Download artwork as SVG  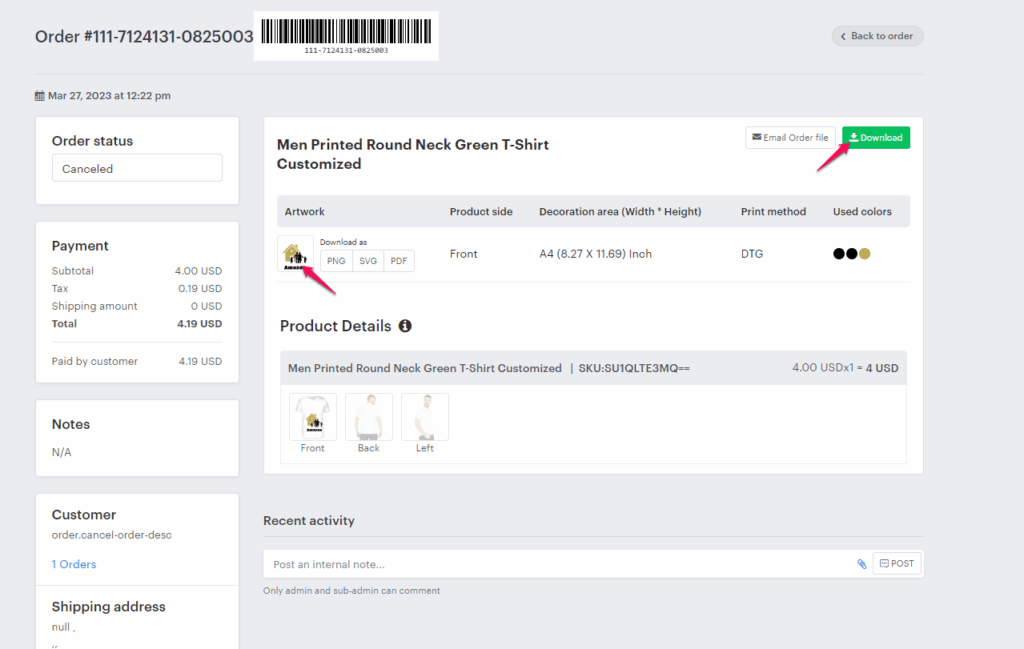(x=368, y=261)
